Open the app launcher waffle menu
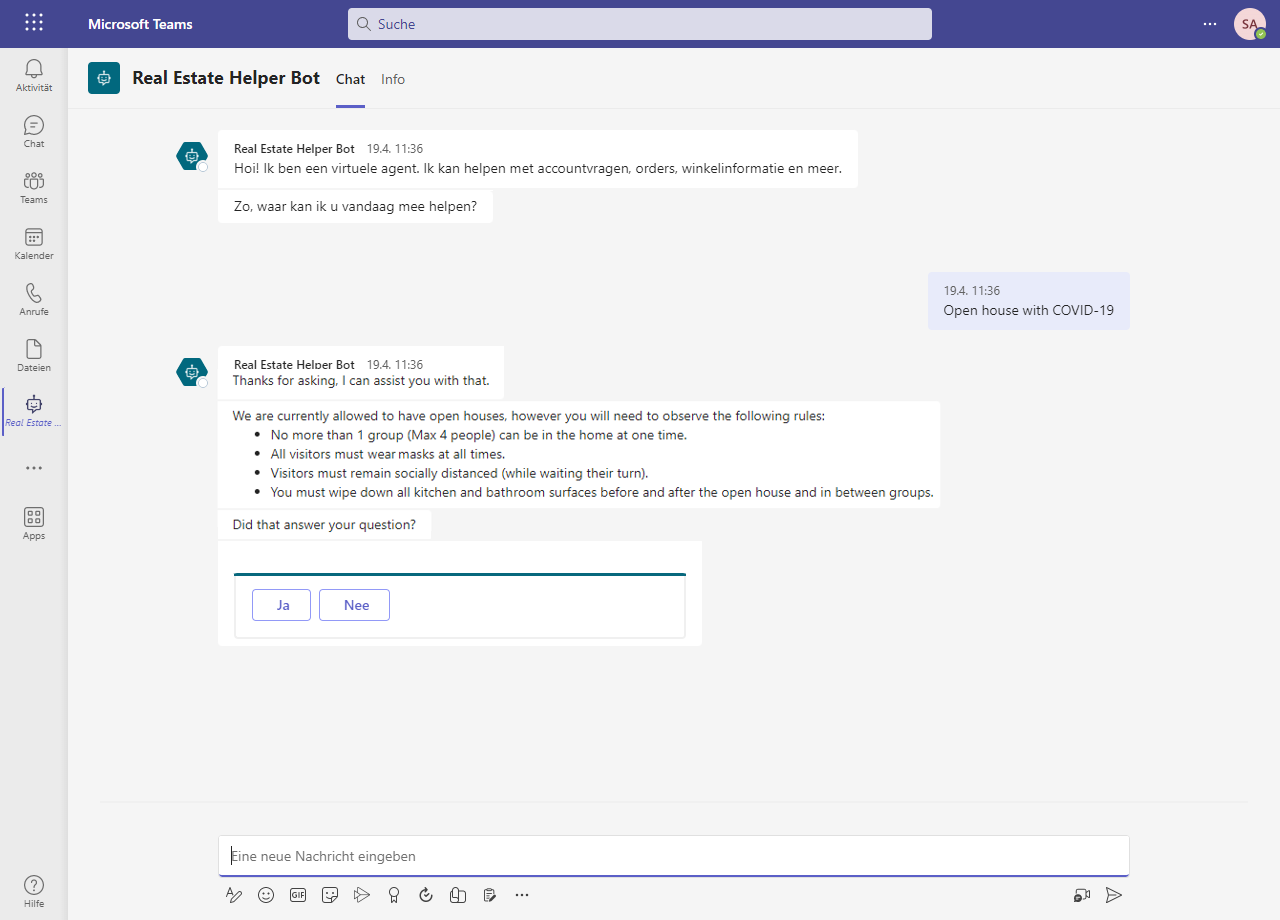The width and height of the screenshot is (1280, 920). (x=34, y=23)
